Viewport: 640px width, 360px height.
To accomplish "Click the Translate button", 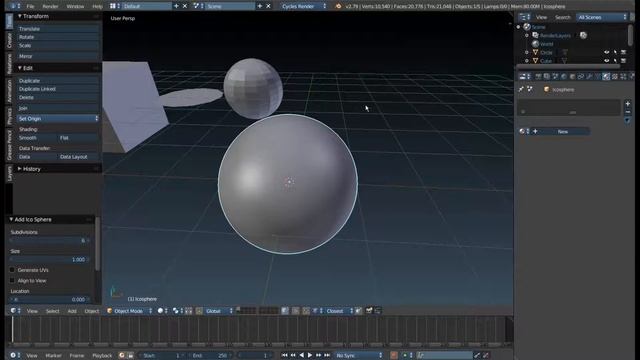I will click(x=58, y=29).
